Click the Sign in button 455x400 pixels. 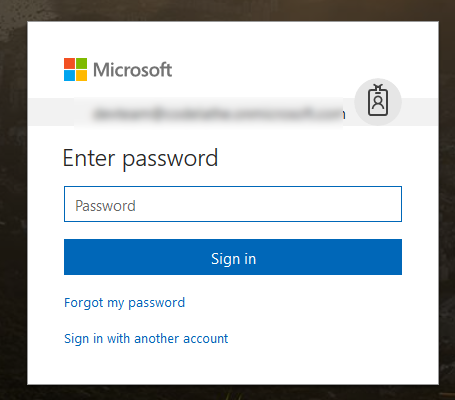click(233, 257)
